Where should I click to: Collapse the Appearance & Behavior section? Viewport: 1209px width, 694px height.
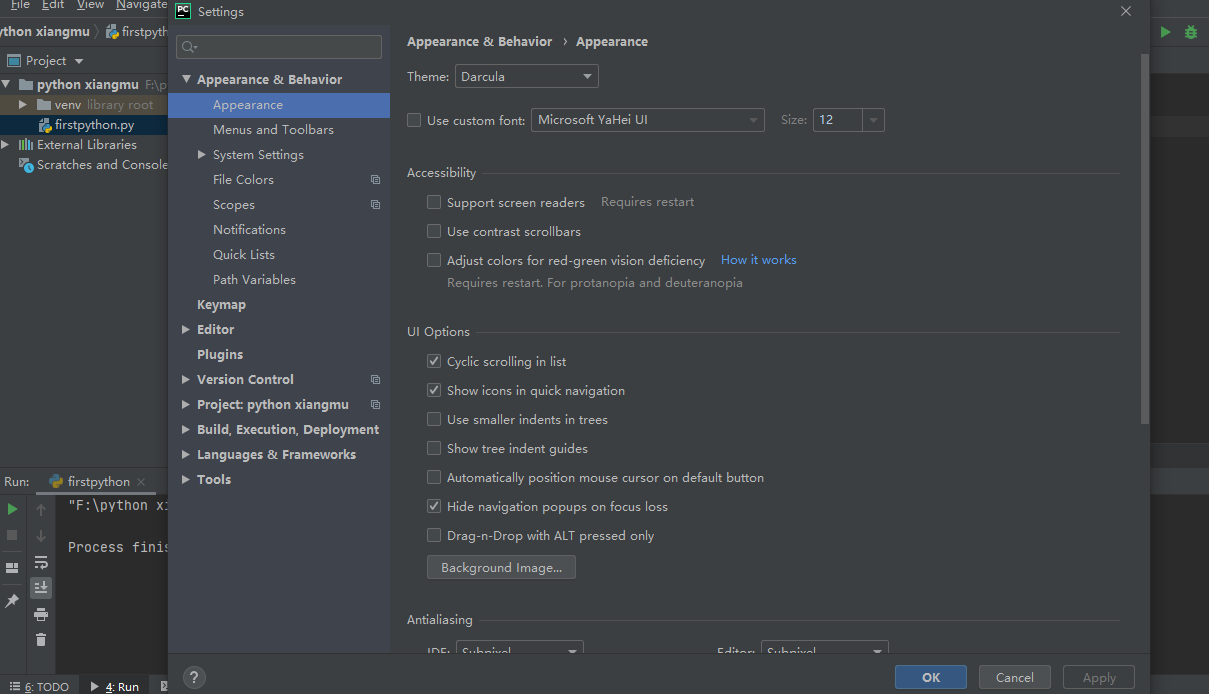click(x=186, y=79)
